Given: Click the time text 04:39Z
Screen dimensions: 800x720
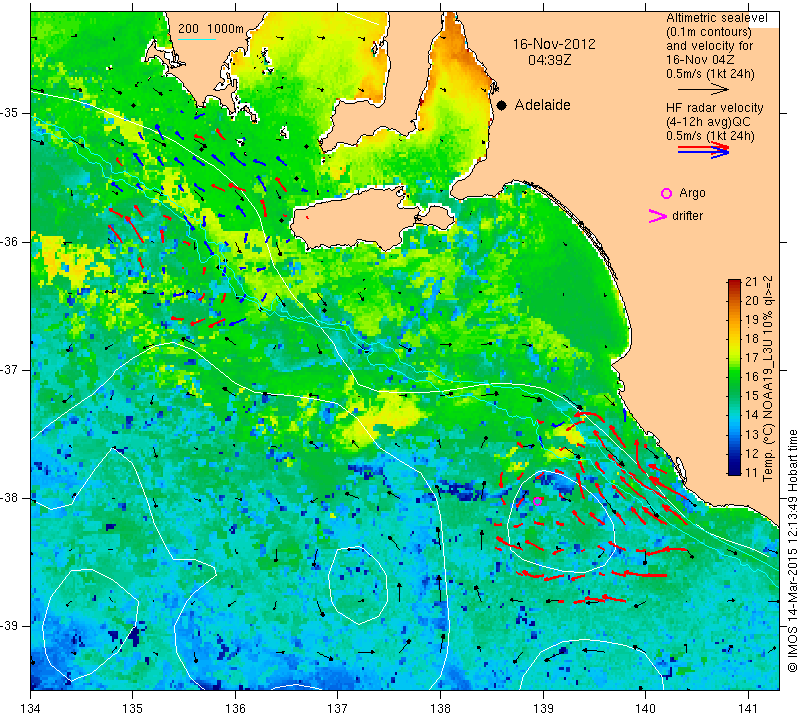Looking at the screenshot, I should 549,60.
